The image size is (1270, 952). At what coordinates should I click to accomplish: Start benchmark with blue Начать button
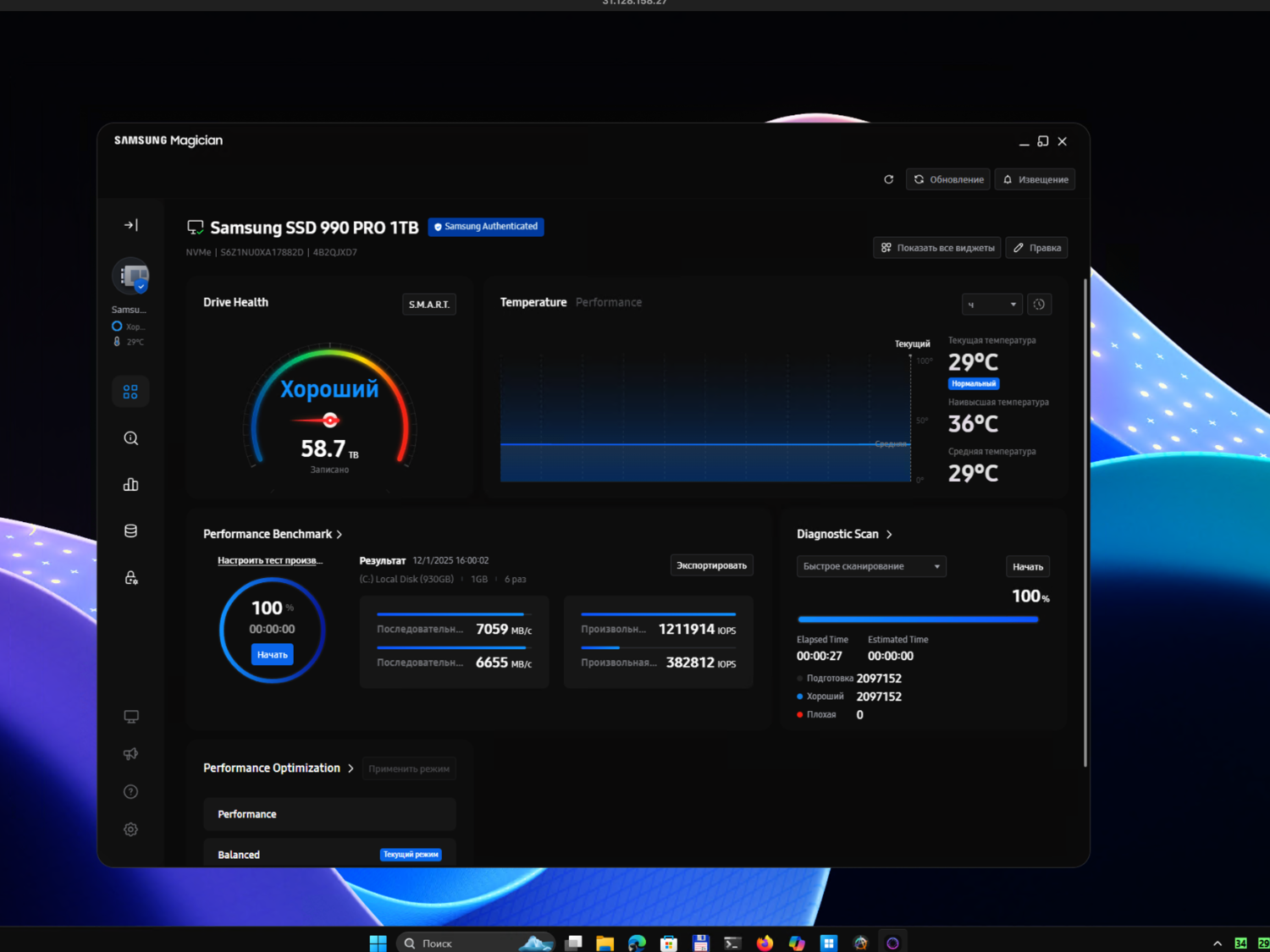point(272,654)
